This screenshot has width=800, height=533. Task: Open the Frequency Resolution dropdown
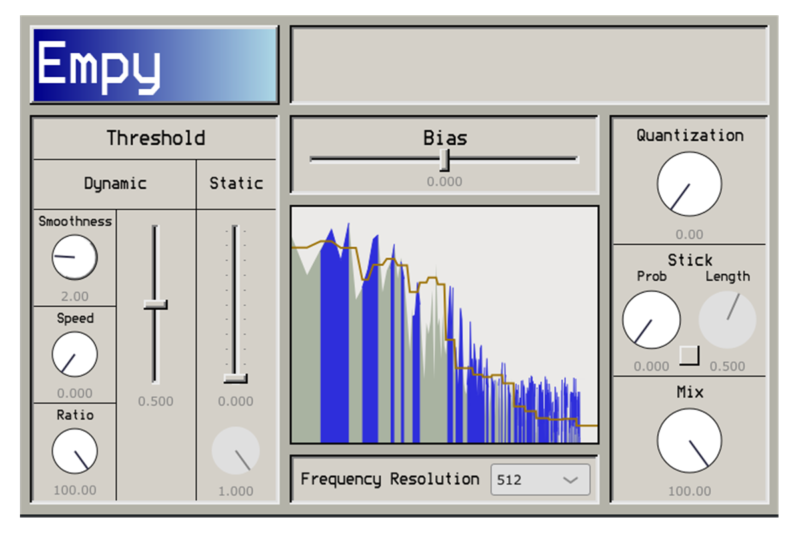pyautogui.click(x=540, y=480)
